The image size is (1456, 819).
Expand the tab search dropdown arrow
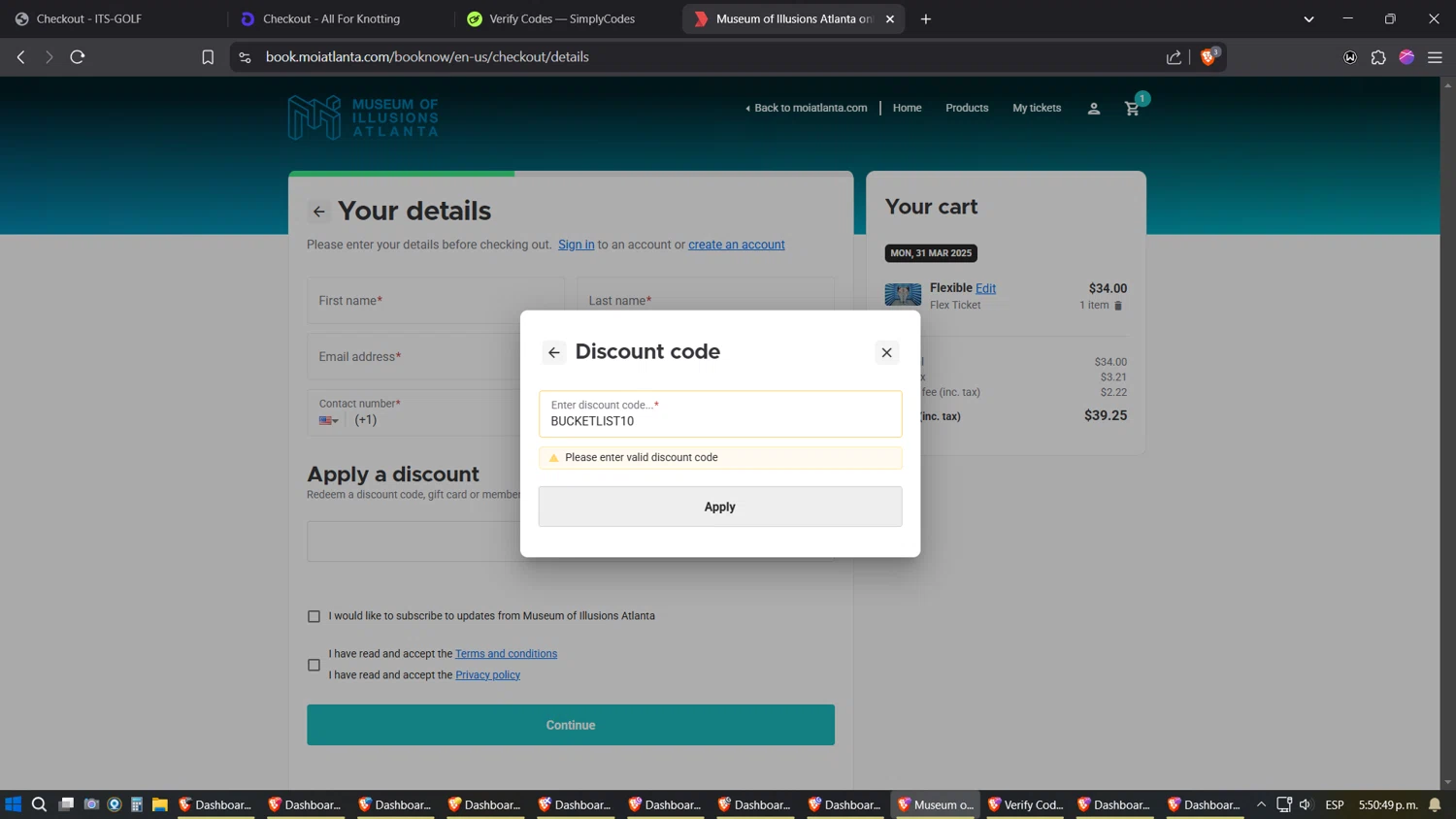pos(1308,18)
